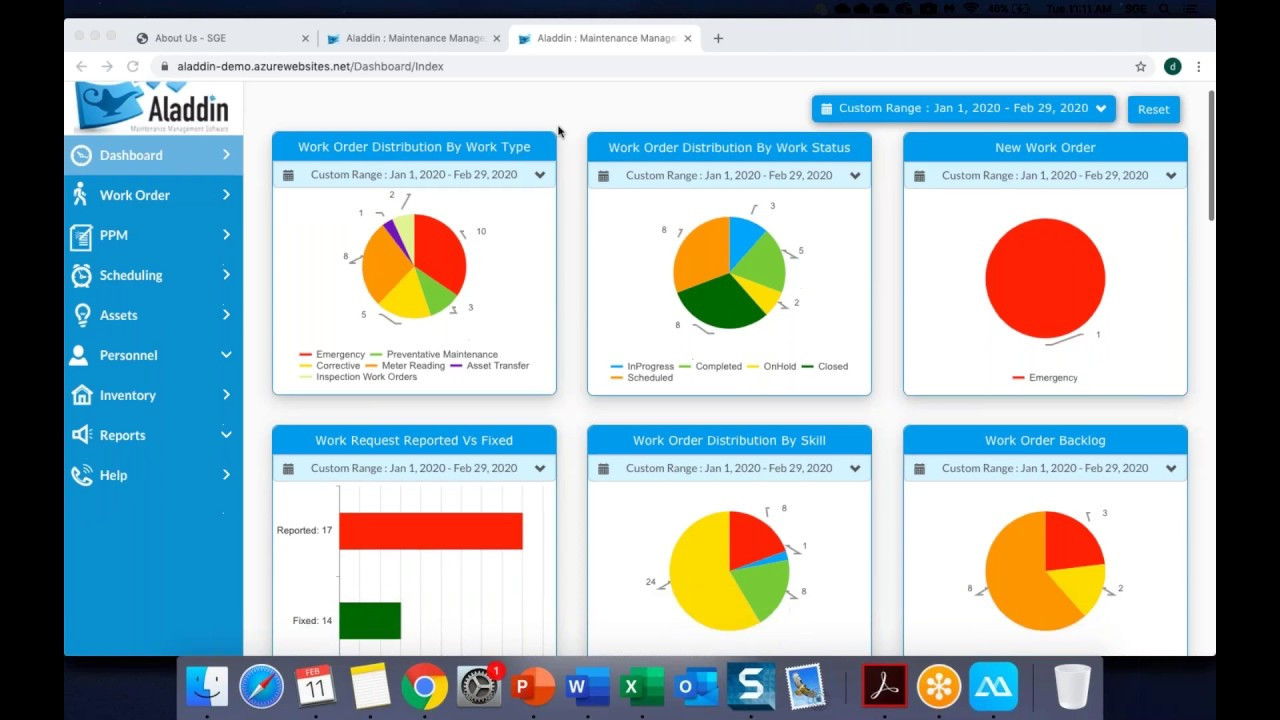Click the red Reported bar in chart
The image size is (1280, 720).
431,531
